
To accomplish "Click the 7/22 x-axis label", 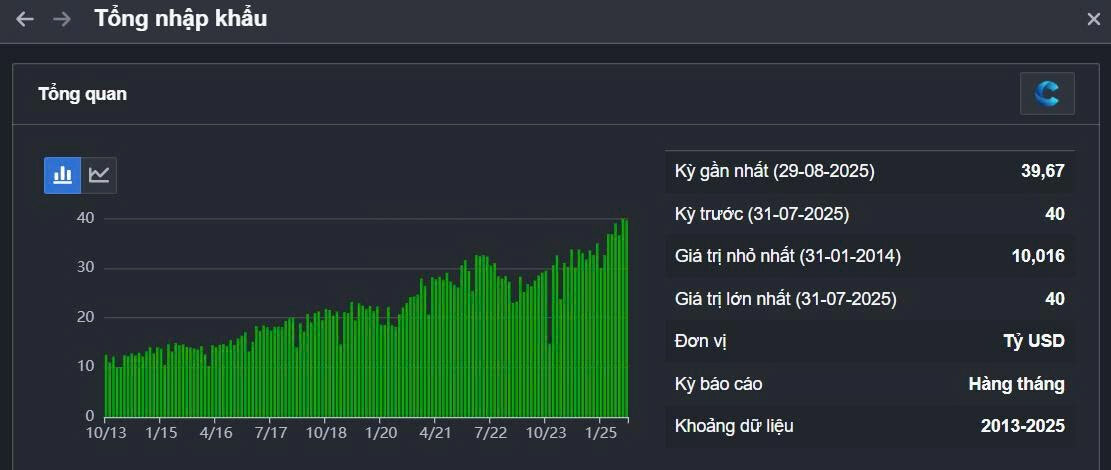I will (490, 432).
